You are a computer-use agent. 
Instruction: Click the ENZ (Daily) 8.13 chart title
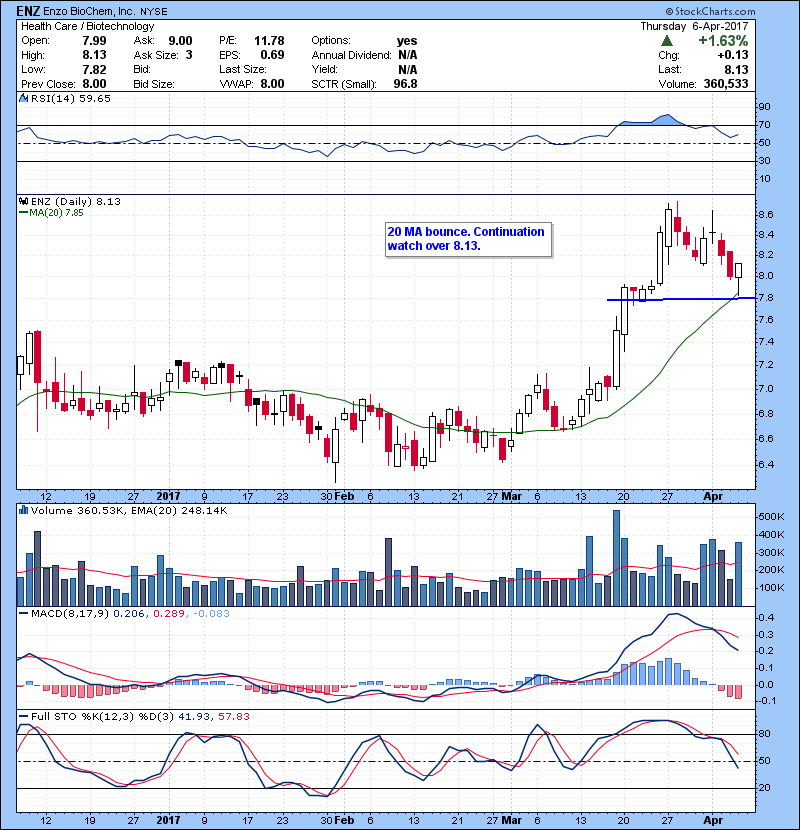76,201
